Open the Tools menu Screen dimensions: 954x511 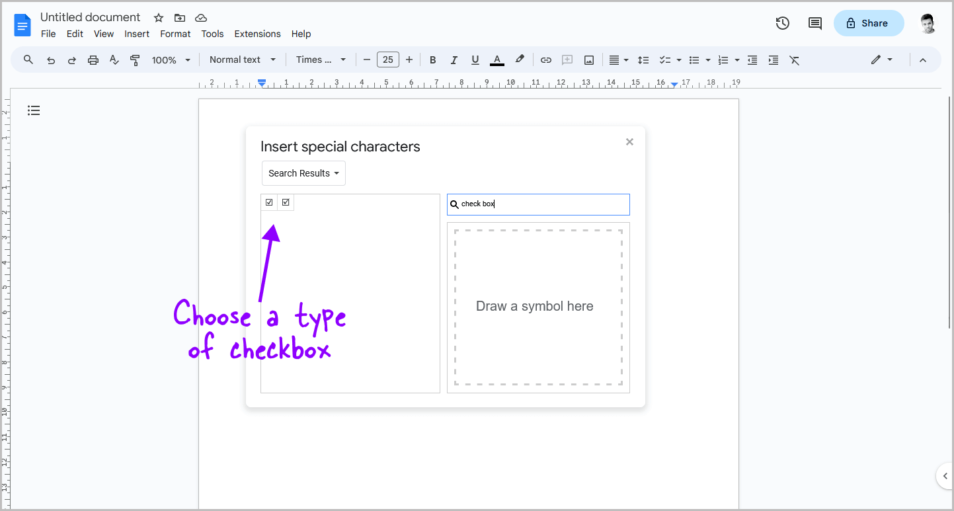212,34
